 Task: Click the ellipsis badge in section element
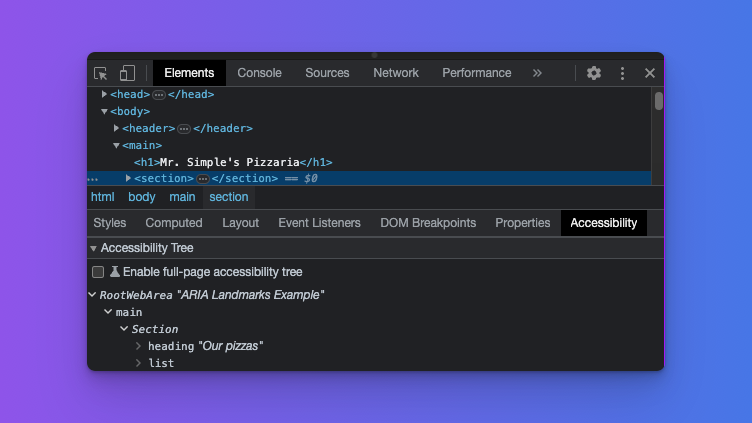(202, 179)
